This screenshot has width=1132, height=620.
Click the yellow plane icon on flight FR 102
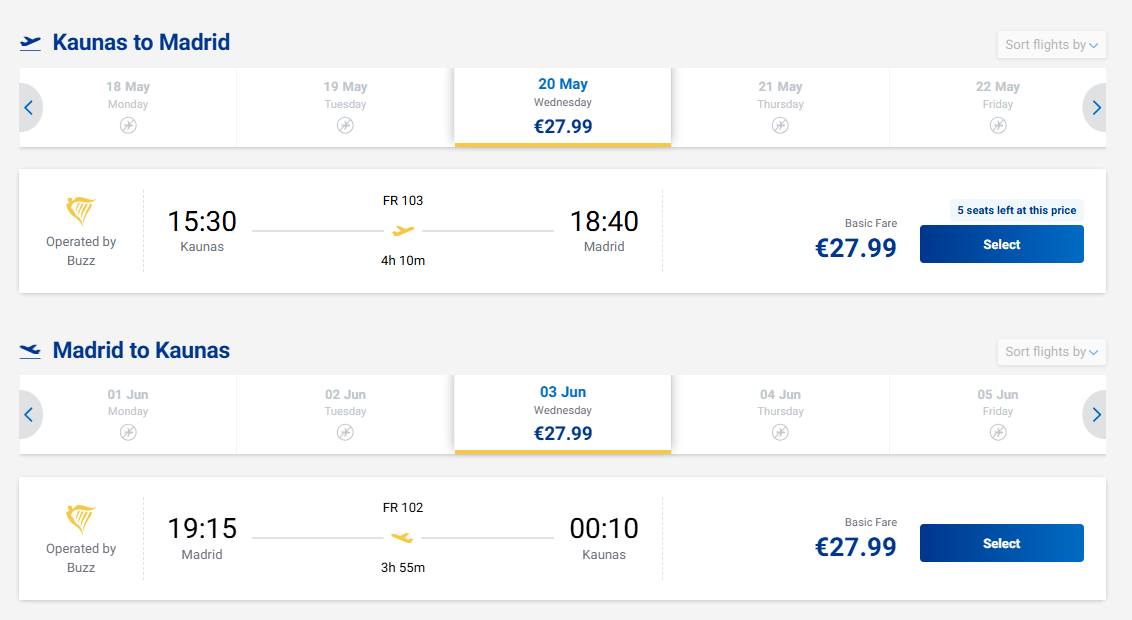tap(403, 538)
